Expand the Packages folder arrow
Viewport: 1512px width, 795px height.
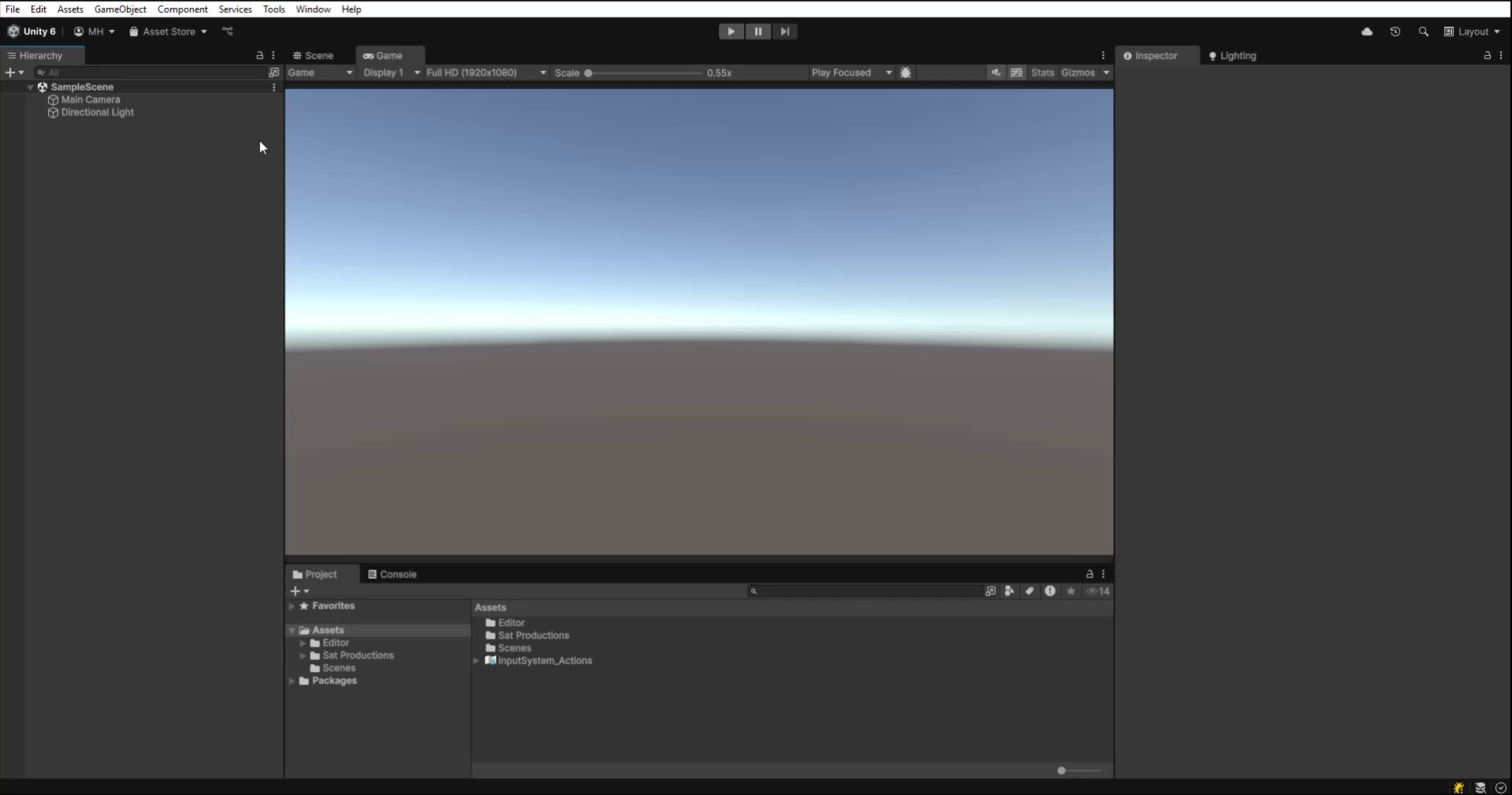[292, 681]
